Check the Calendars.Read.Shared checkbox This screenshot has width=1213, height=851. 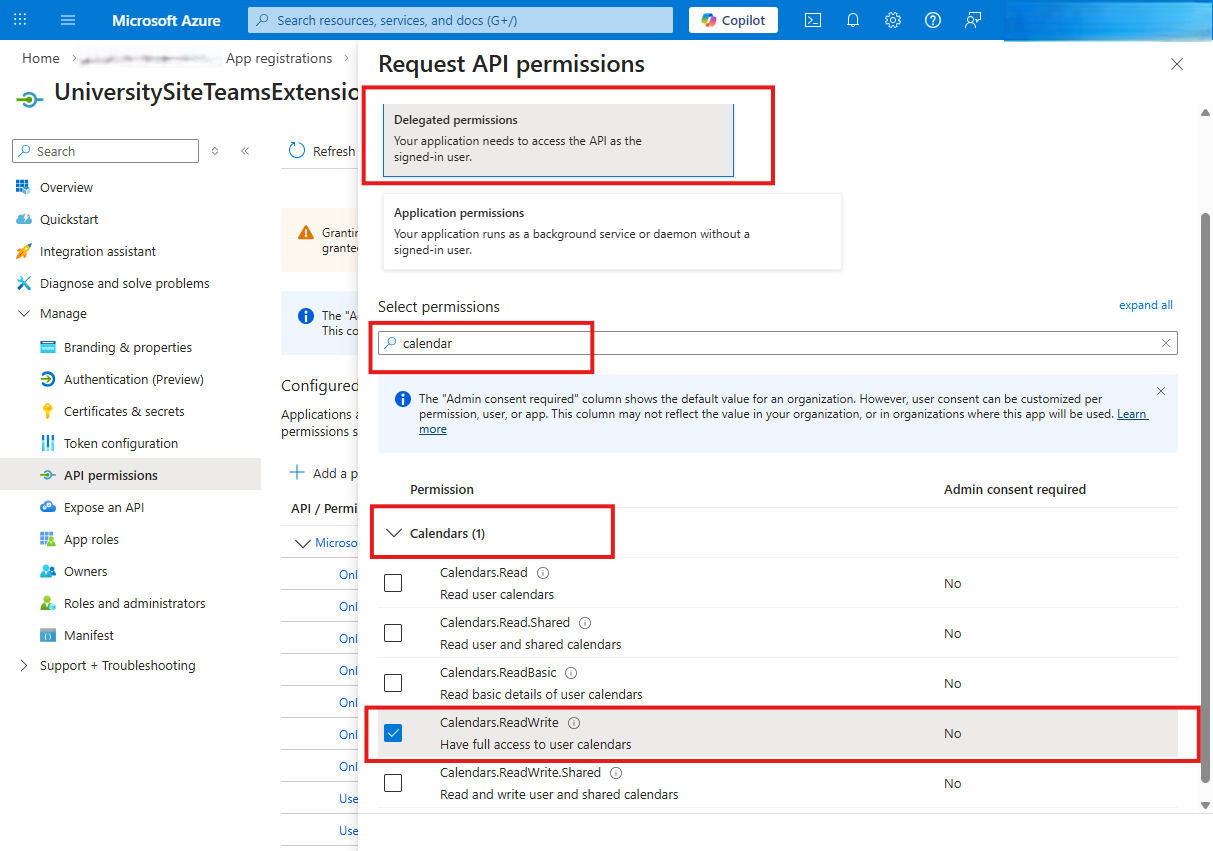point(393,633)
